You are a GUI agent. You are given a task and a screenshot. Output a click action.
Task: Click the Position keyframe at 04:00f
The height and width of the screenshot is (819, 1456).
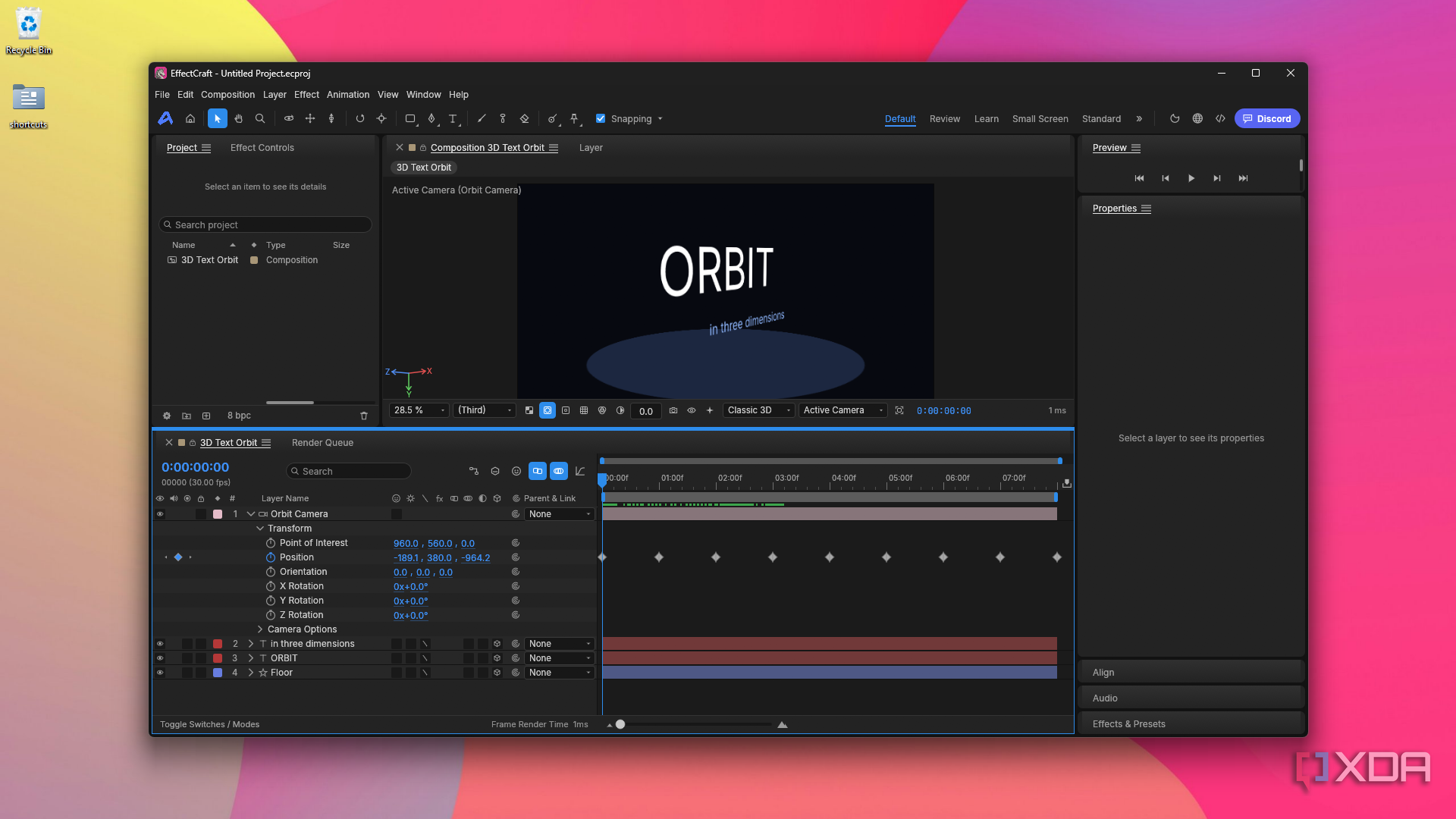tap(830, 557)
